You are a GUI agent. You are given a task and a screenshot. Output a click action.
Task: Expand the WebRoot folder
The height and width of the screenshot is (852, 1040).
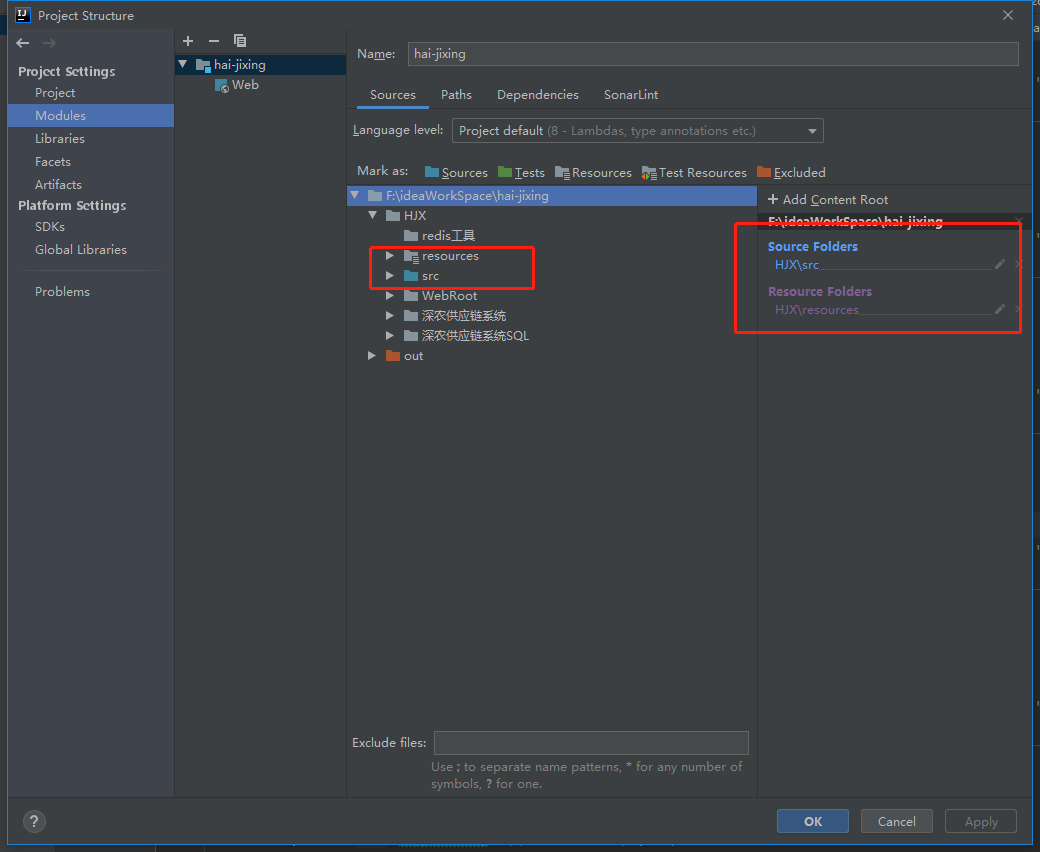pyautogui.click(x=390, y=296)
